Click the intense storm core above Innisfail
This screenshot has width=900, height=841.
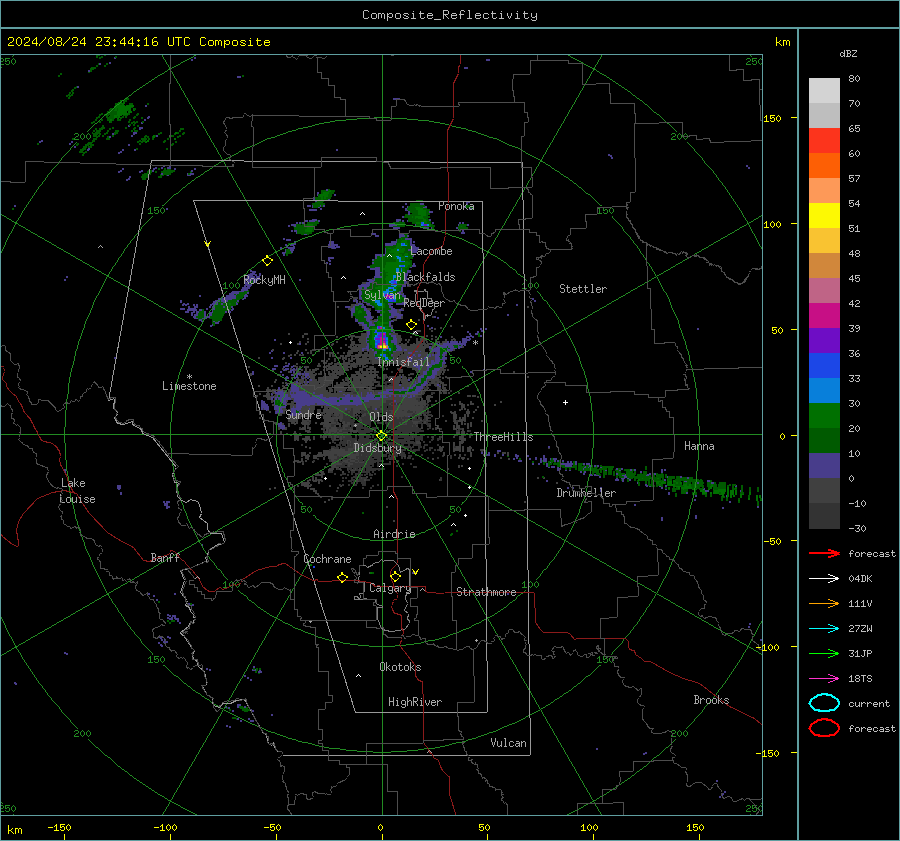coord(382,344)
